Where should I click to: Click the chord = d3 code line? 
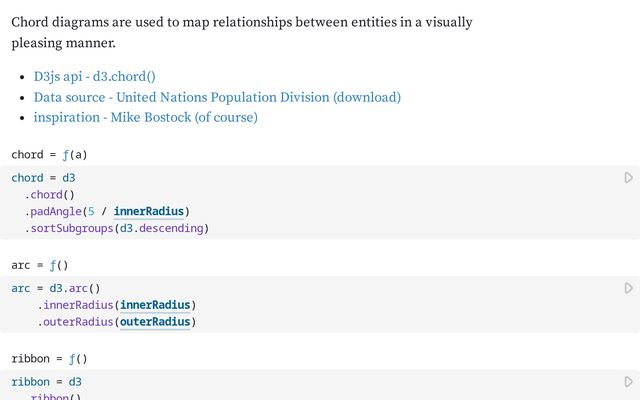coord(43,178)
